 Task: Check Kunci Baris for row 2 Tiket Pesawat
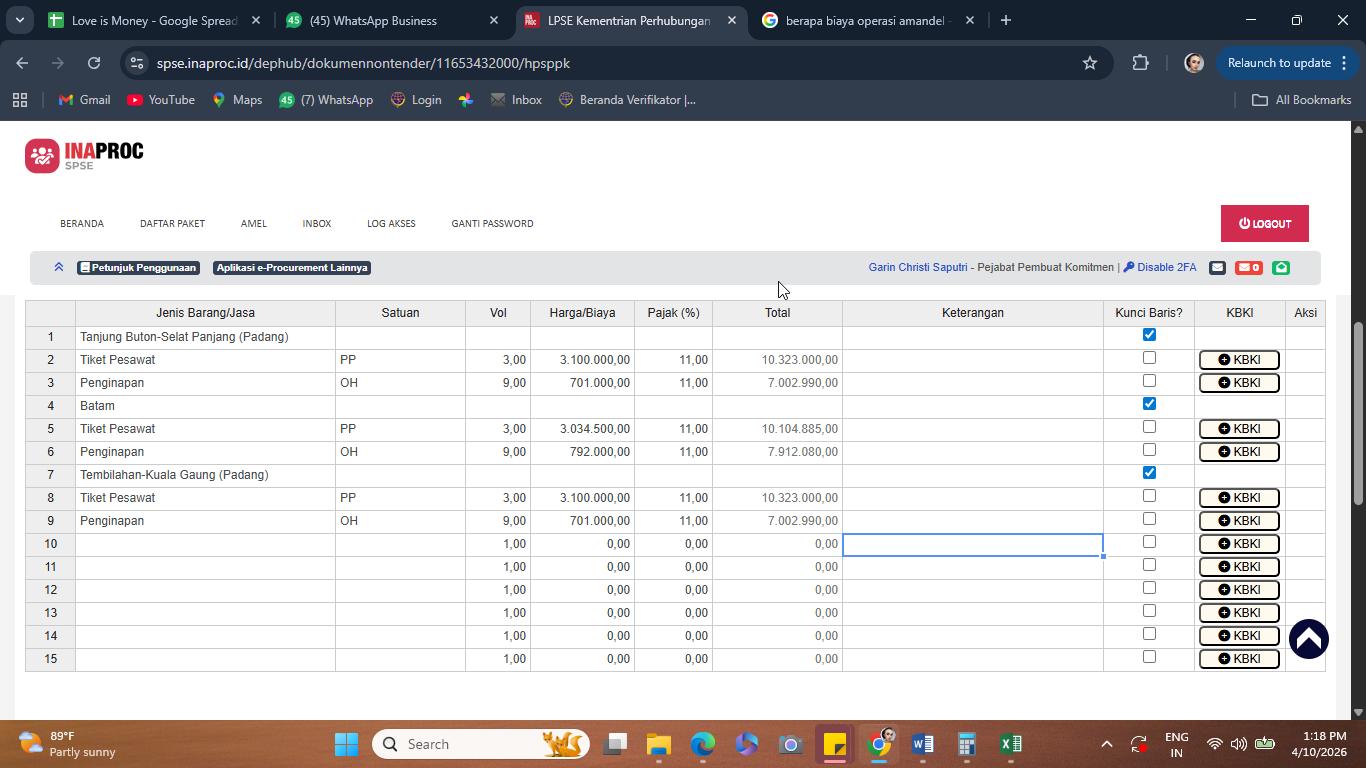pos(1149,358)
